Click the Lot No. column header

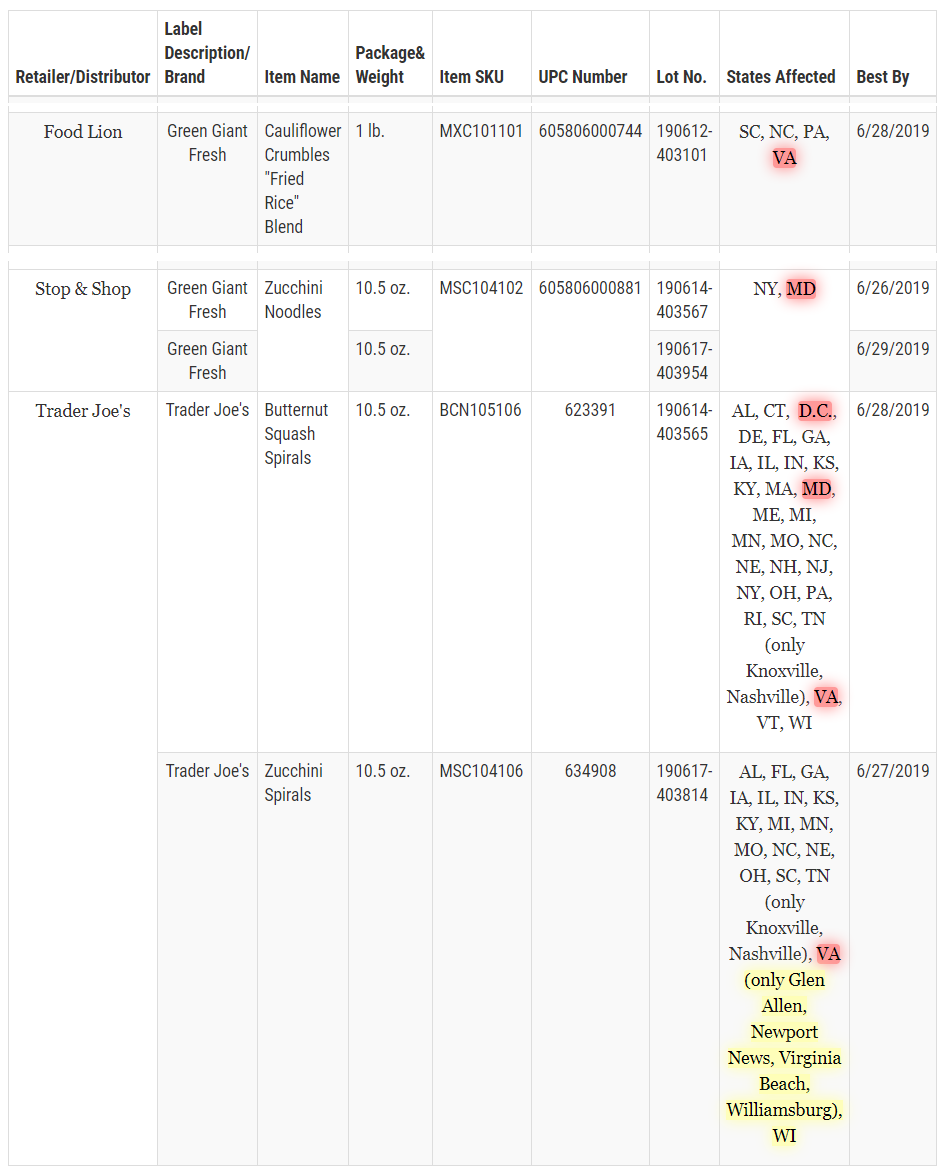pyautogui.click(x=681, y=77)
